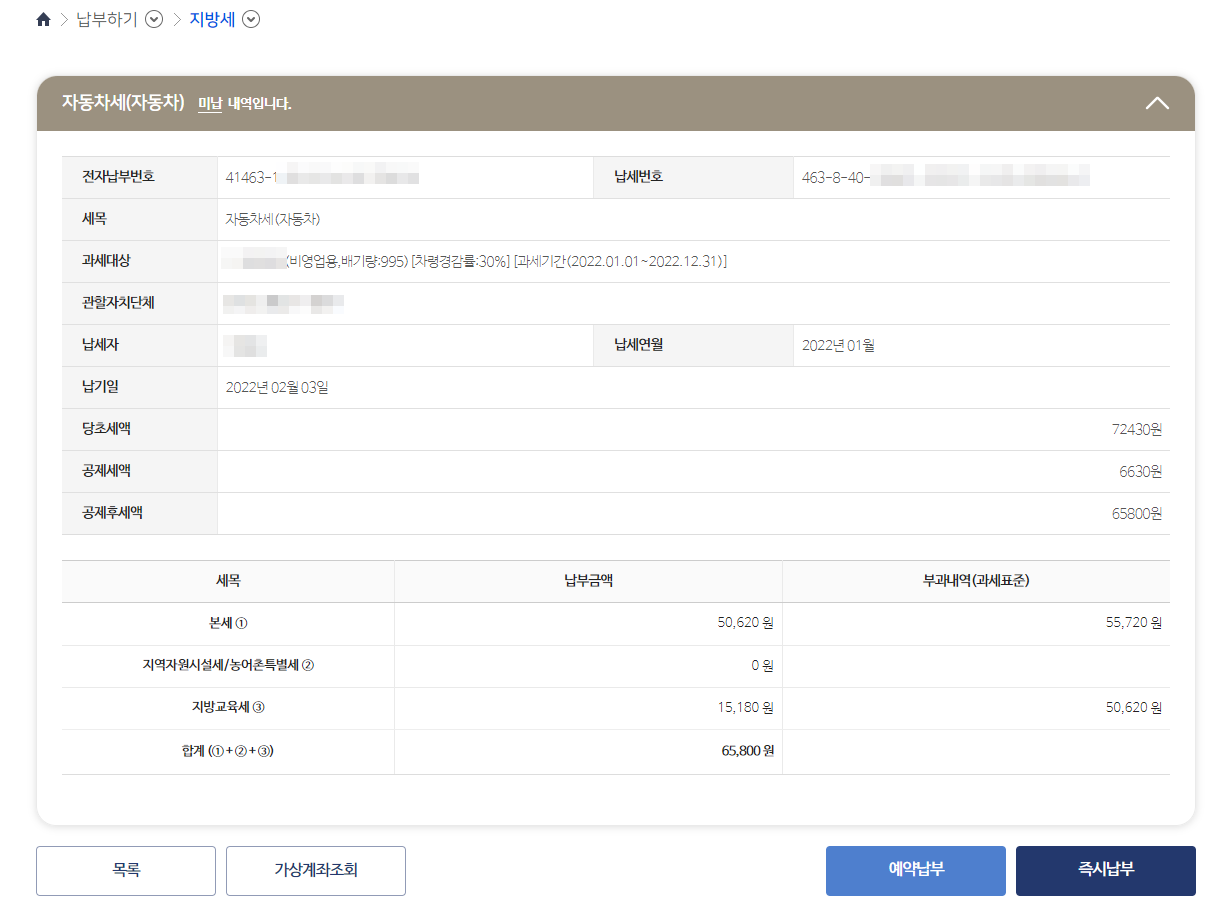This screenshot has height=907, width=1207.
Task: Open the 지방세 breadcrumb link
Action: (212, 20)
